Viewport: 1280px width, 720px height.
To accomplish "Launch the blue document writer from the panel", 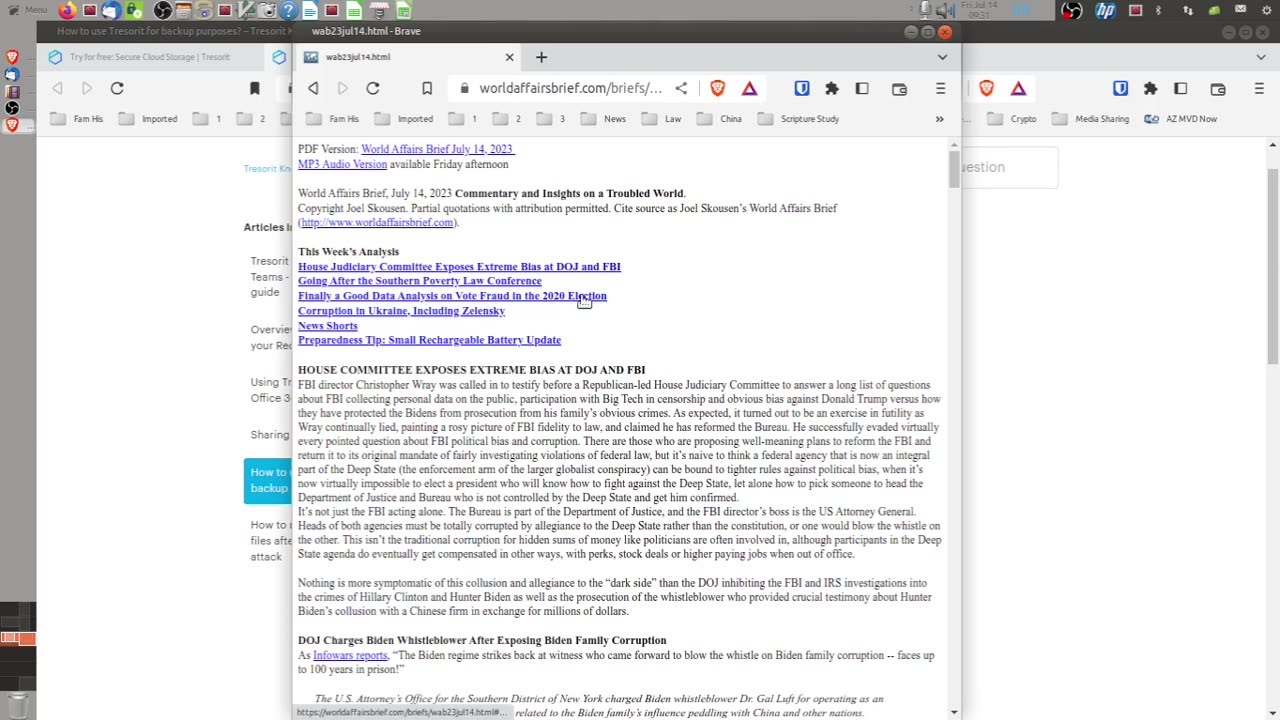I will pyautogui.click(x=310, y=11).
